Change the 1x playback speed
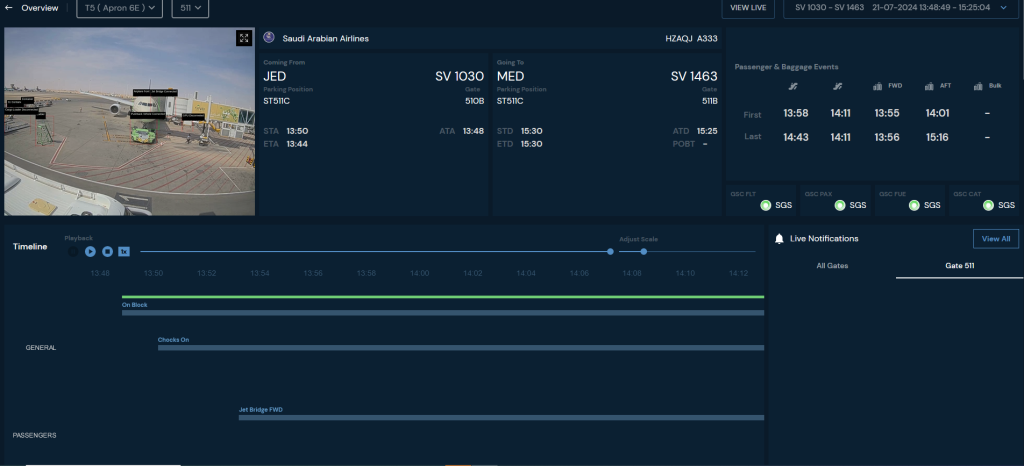Viewport: 1024px width, 466px height. click(x=124, y=251)
